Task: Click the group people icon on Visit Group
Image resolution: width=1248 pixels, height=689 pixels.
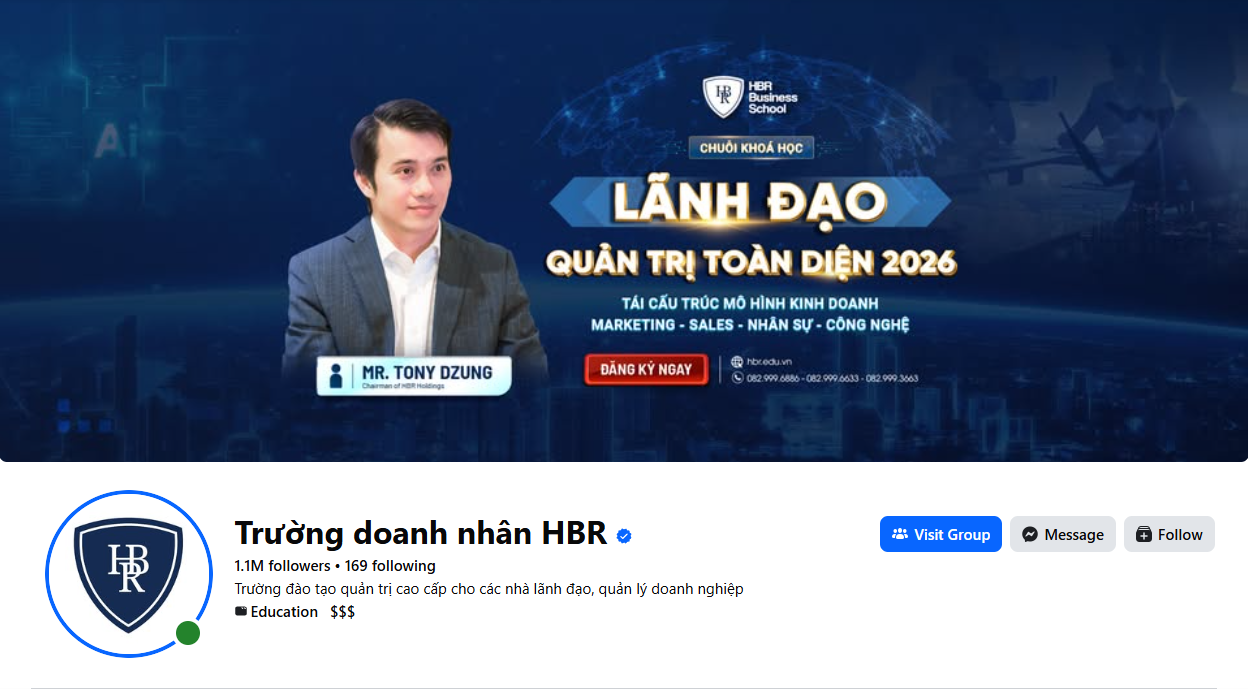Action: pyautogui.click(x=900, y=534)
